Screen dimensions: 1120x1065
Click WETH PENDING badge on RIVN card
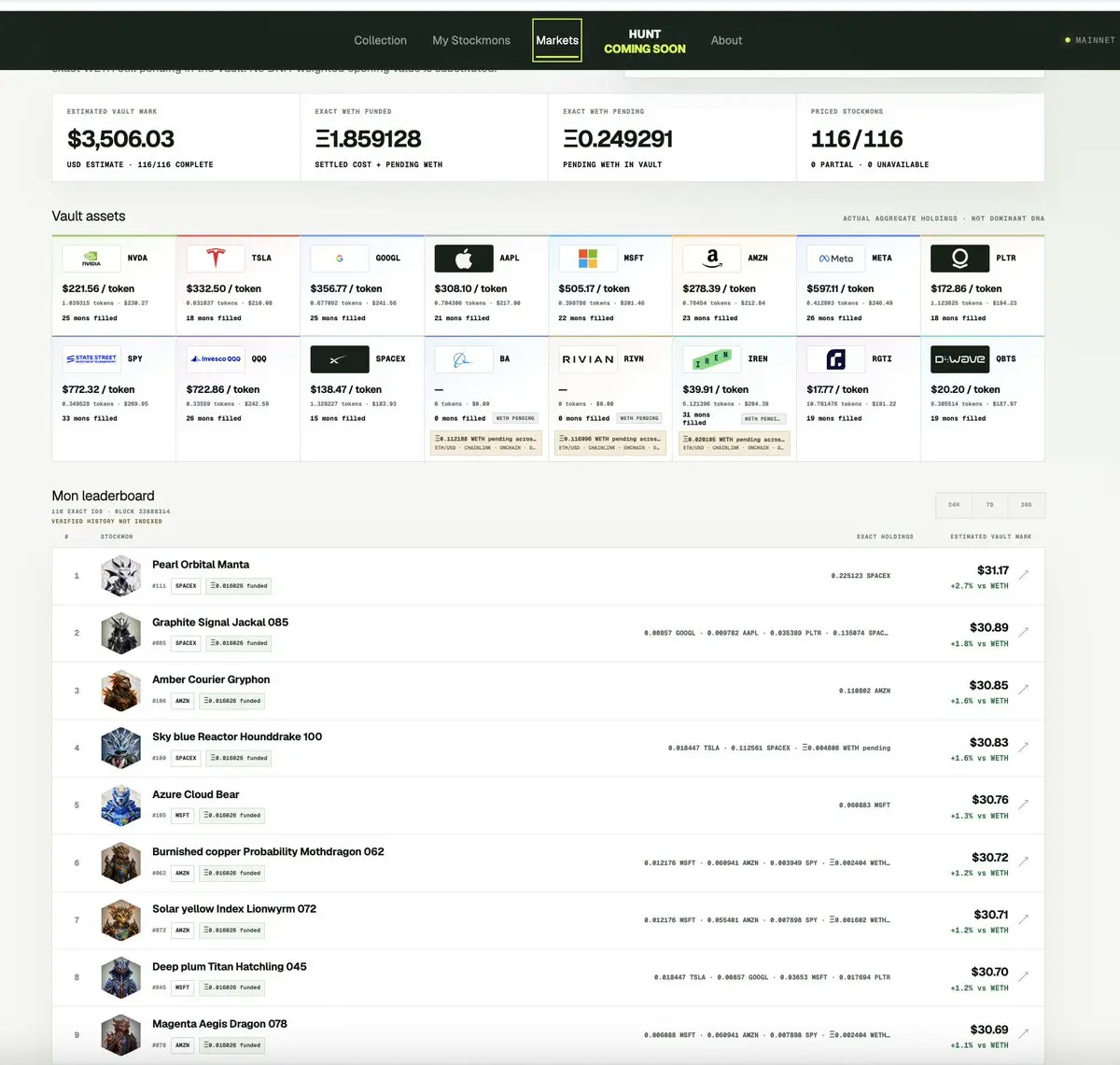click(639, 418)
